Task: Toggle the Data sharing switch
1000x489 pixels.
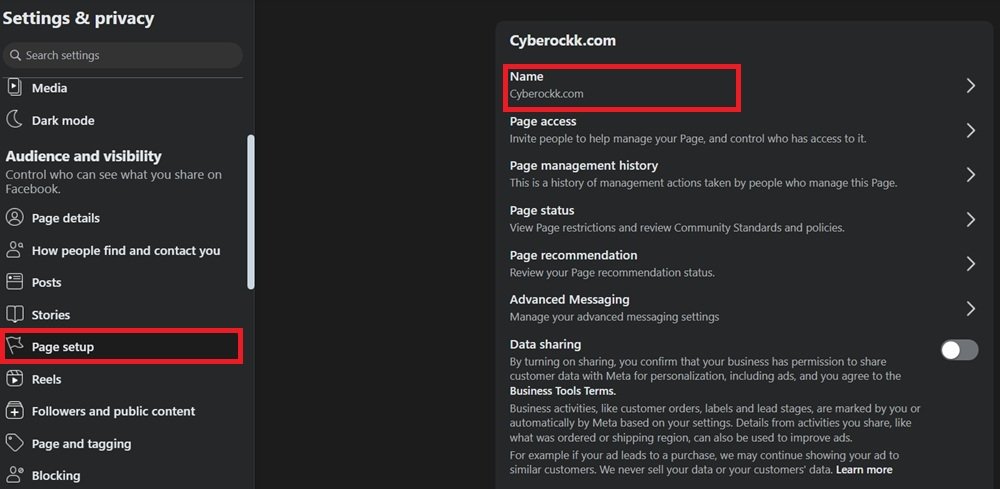Action: 959,349
